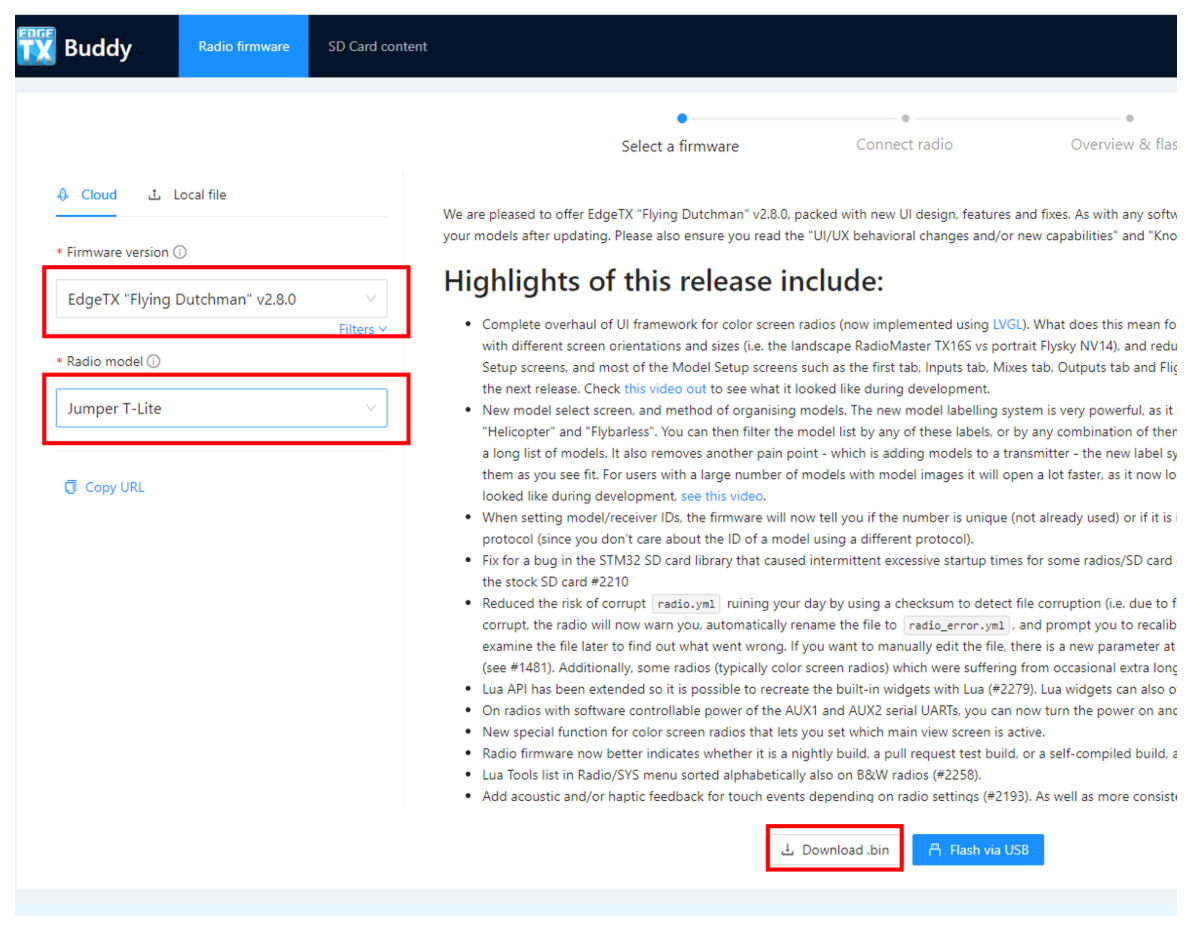Screen dimensions: 1192x936
Task: Click the cloud icon on the Cloud tab
Action: click(x=63, y=195)
